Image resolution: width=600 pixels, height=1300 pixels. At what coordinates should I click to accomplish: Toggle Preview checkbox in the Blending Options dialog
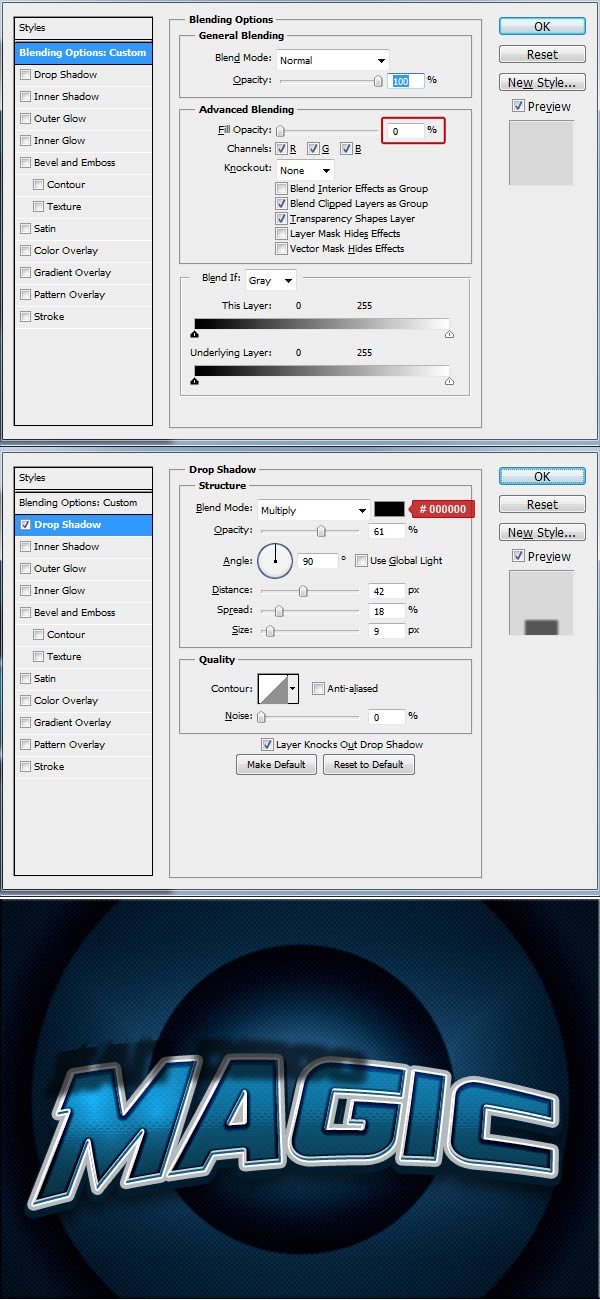(x=517, y=106)
